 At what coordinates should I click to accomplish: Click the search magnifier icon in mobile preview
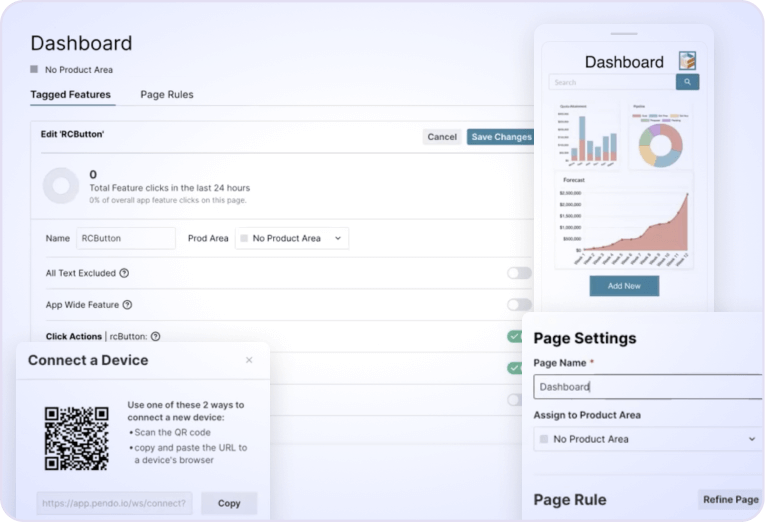(x=687, y=82)
